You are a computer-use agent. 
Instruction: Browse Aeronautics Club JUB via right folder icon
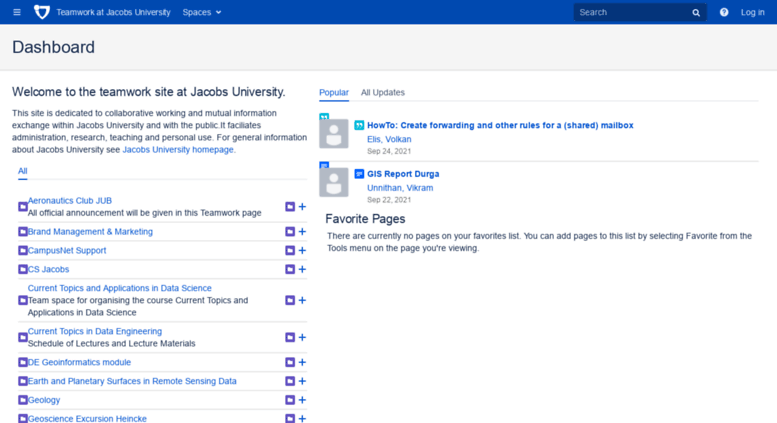tap(290, 207)
